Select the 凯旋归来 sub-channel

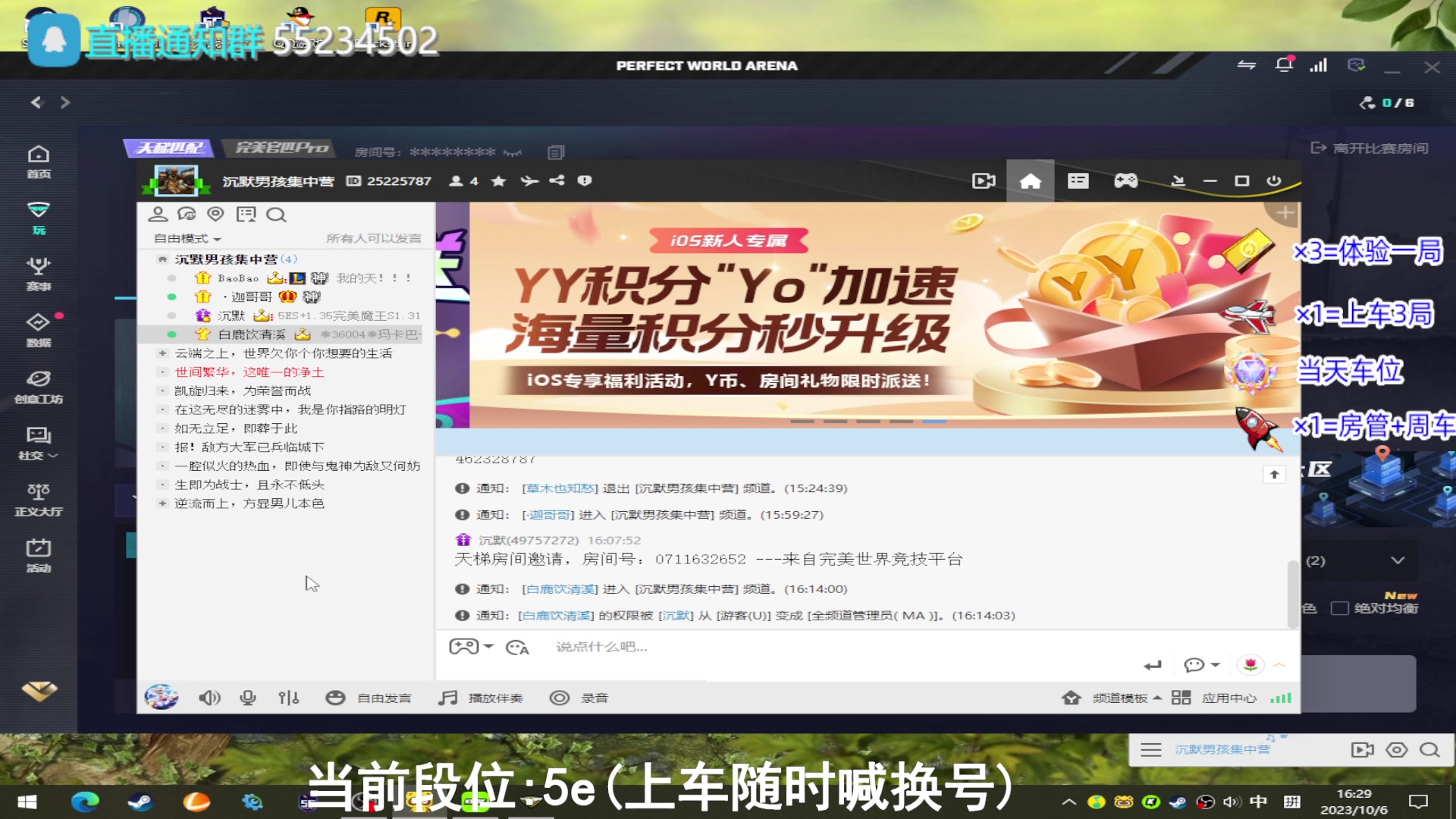tap(243, 391)
